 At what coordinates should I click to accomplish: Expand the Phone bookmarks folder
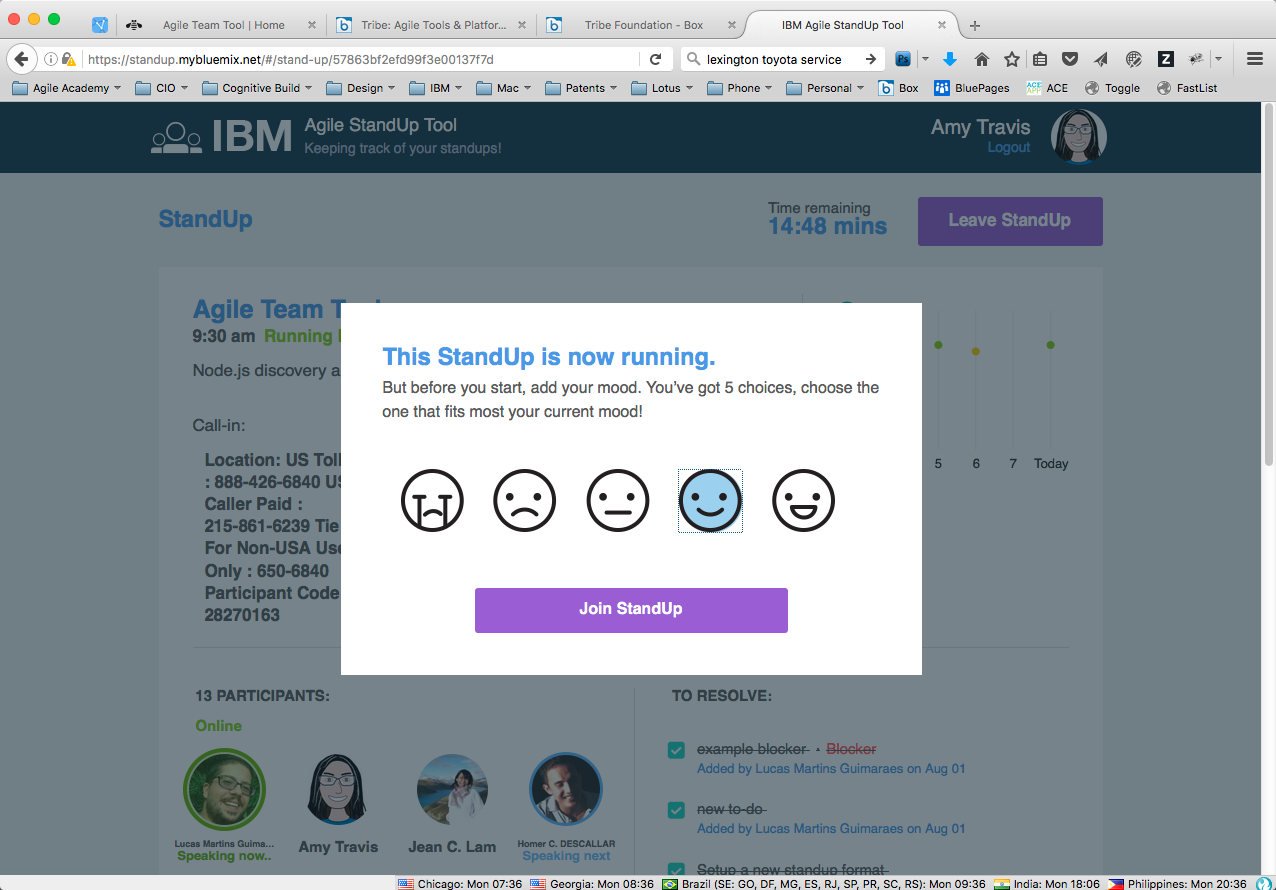[x=740, y=88]
